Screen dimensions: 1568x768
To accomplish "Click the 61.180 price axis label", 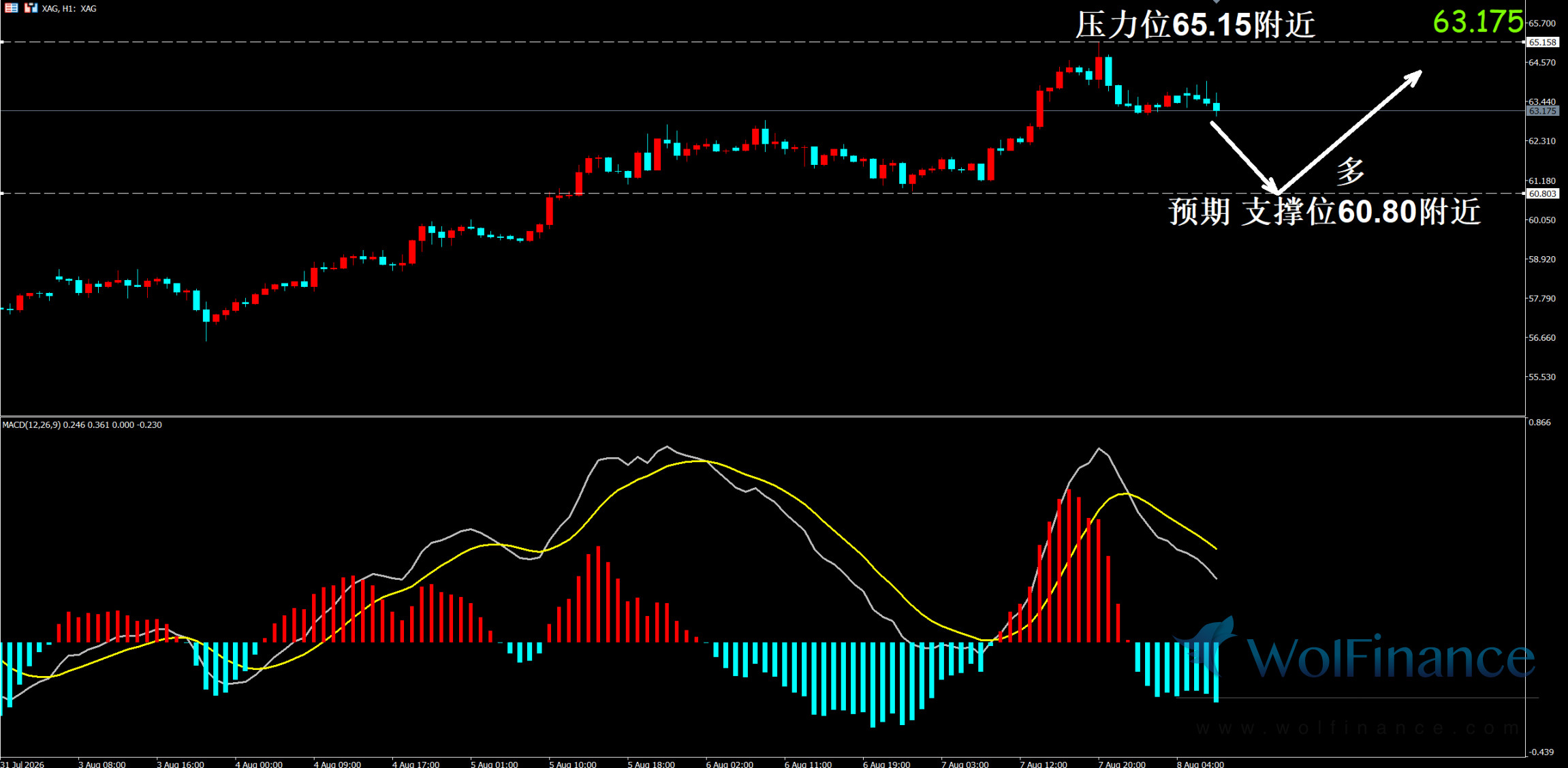I will pyautogui.click(x=1542, y=181).
